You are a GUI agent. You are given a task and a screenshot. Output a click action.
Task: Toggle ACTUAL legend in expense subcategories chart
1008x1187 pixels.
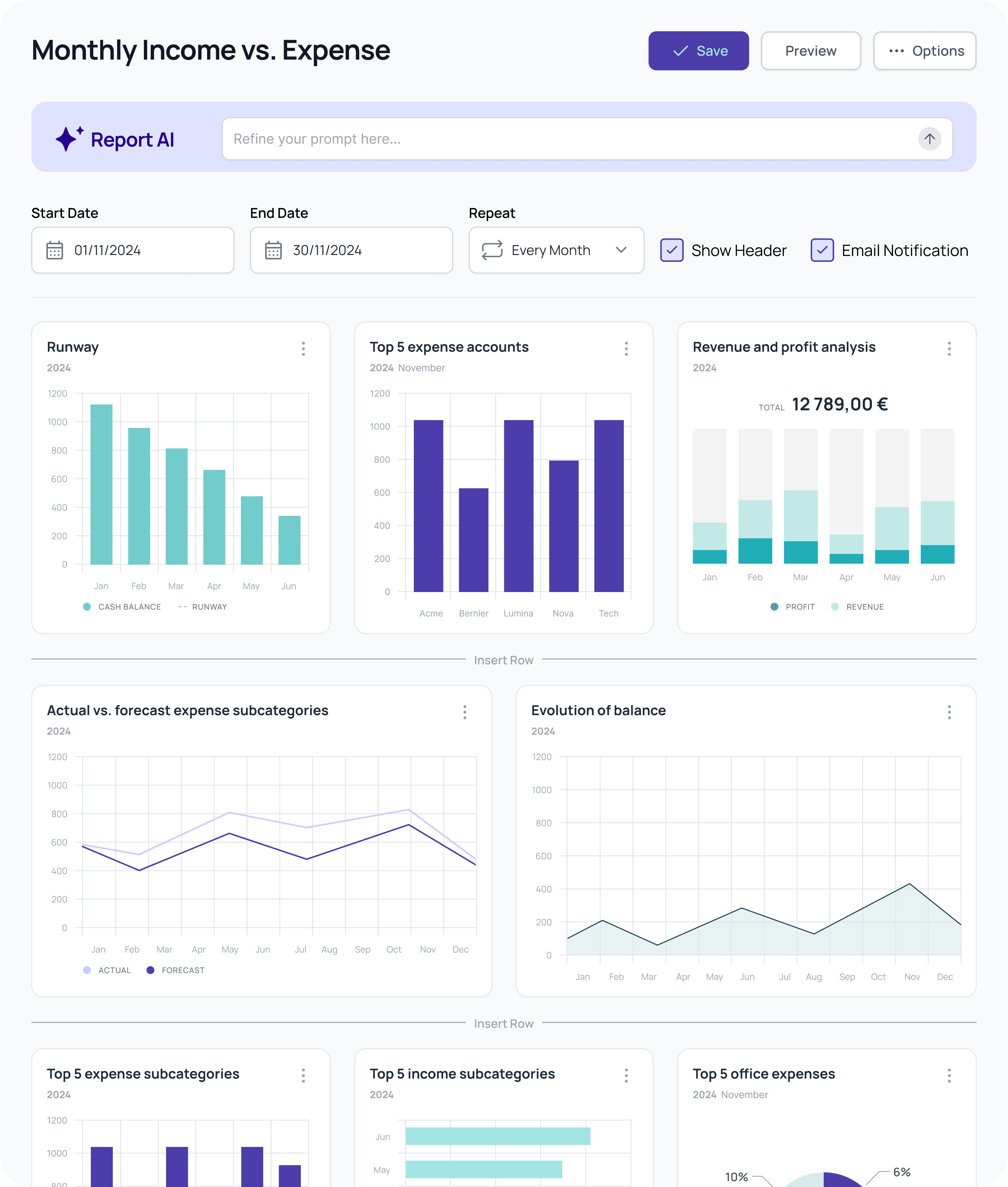tap(107, 970)
